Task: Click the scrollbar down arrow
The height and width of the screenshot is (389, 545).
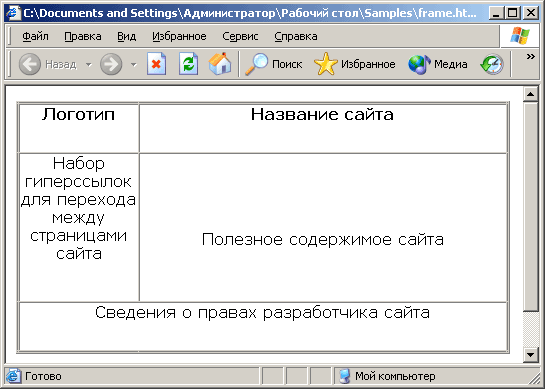Action: 530,355
